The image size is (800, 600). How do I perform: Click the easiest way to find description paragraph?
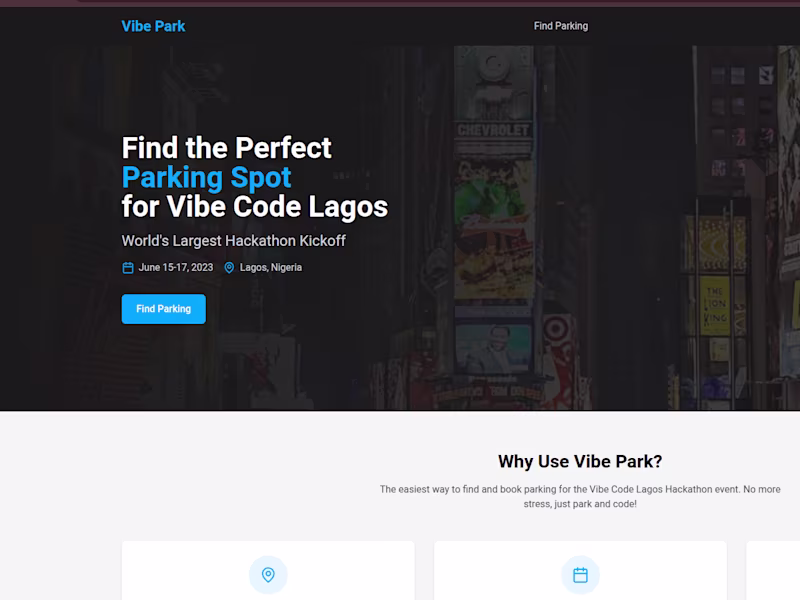click(x=580, y=496)
